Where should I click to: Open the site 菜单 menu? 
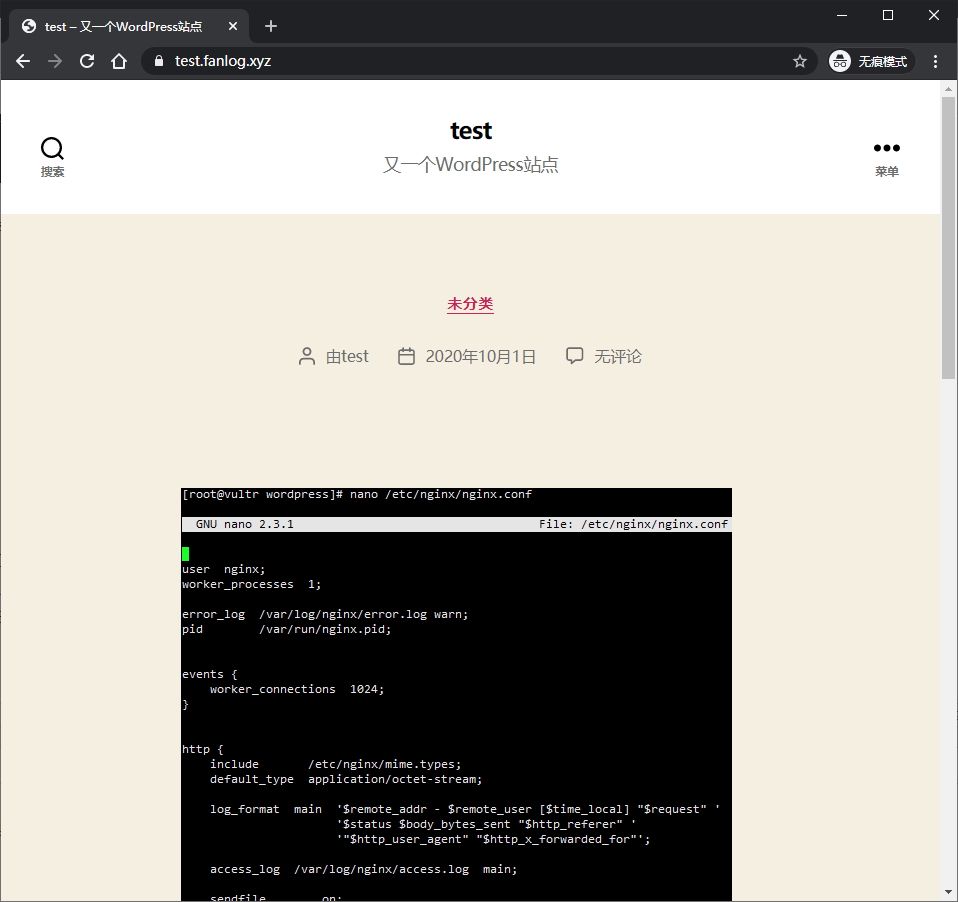(x=887, y=160)
